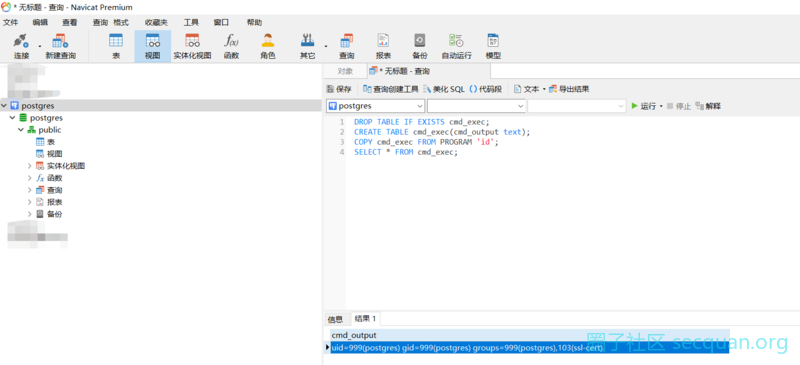The width and height of the screenshot is (800, 365).
Task: Open the Text (文本) dropdown
Action: pos(530,89)
